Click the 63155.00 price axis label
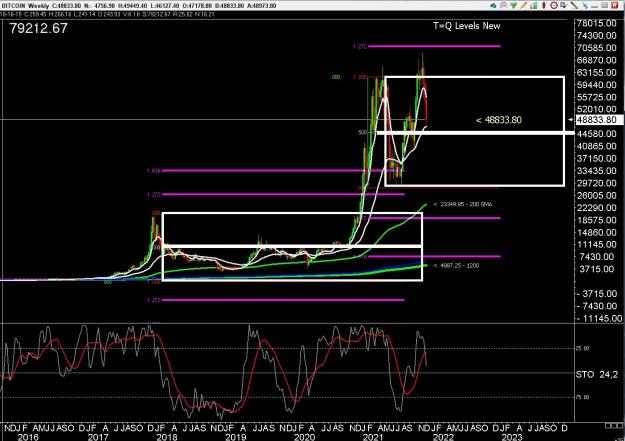625x441 pixels. 596,73
